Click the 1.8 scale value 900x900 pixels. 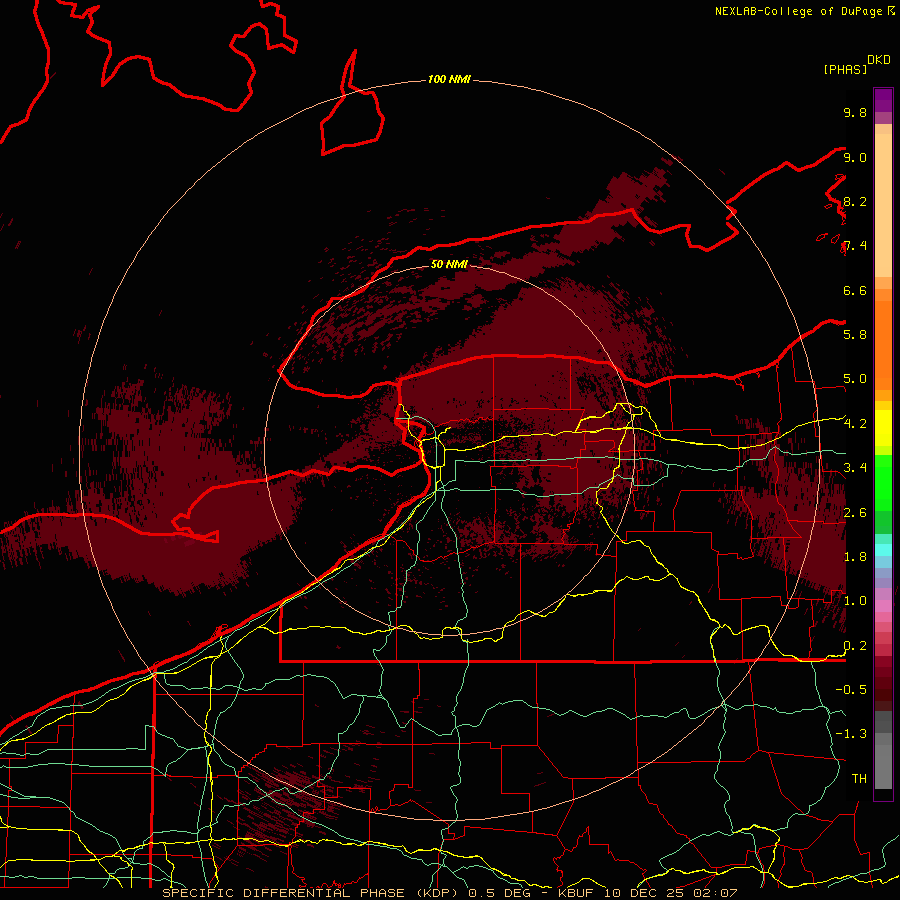coord(855,557)
